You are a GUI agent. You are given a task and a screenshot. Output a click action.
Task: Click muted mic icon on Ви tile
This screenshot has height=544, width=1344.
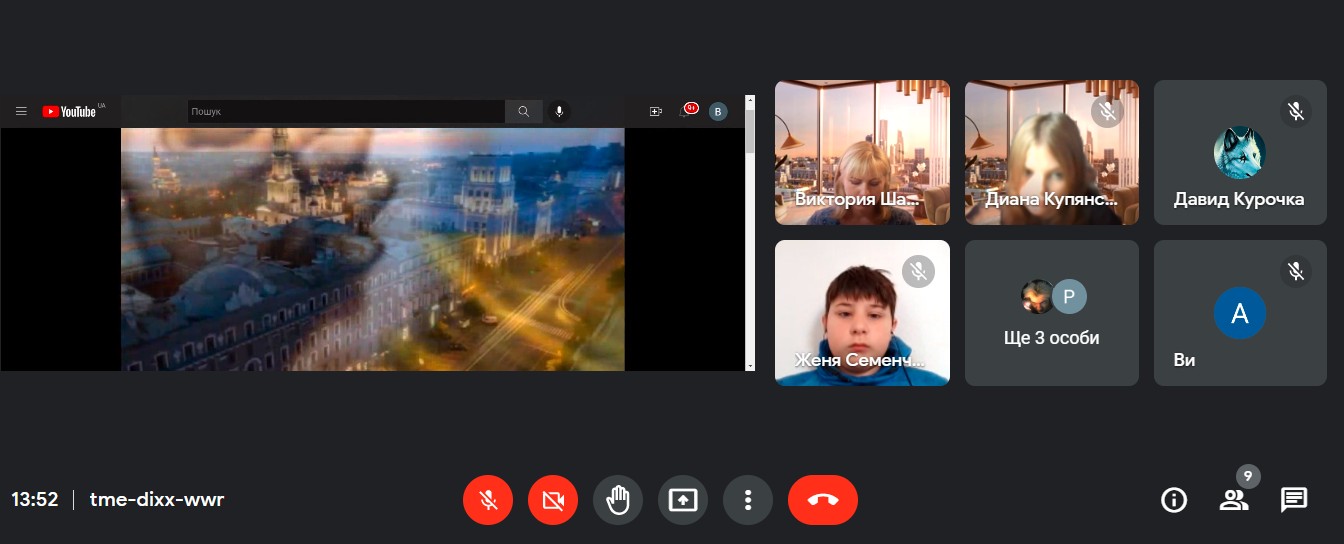click(1296, 271)
